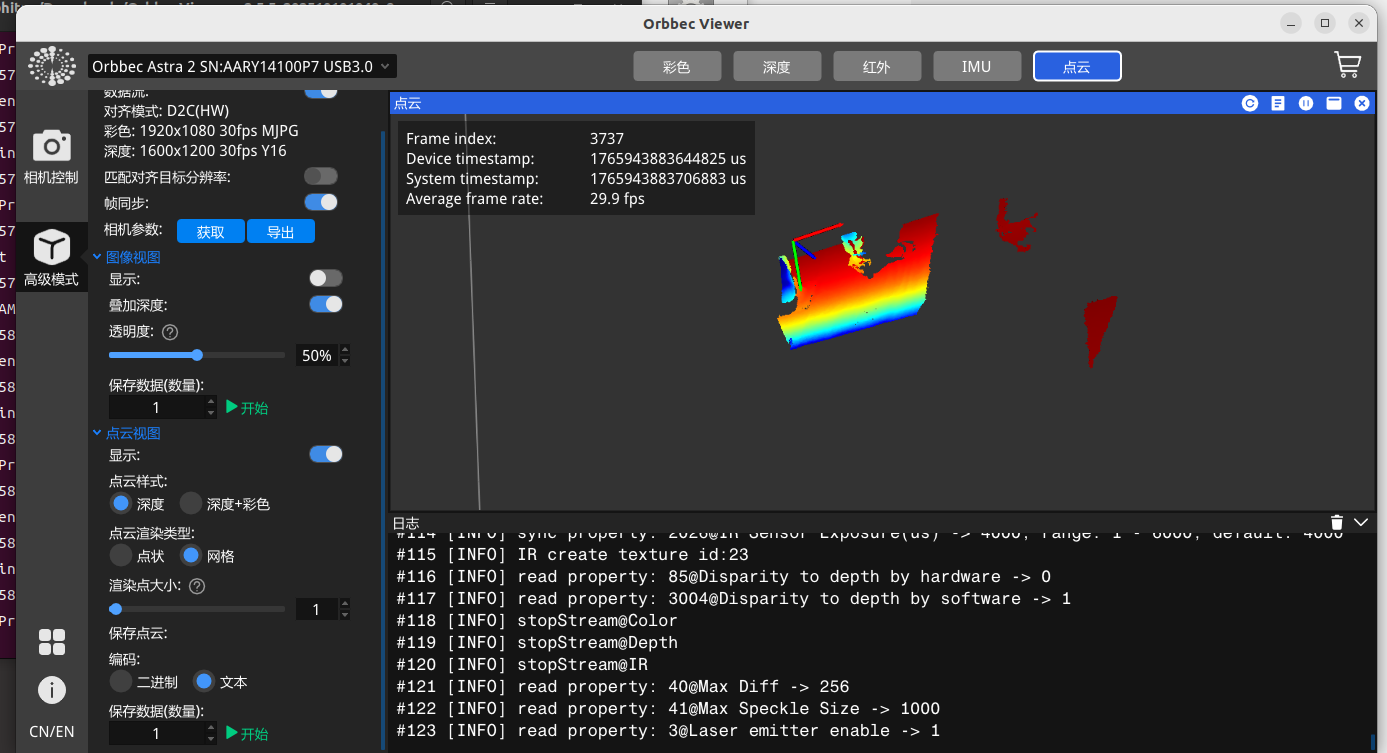Collapse the 图像视图 section
The height and width of the screenshot is (753, 1387).
pyautogui.click(x=97, y=257)
